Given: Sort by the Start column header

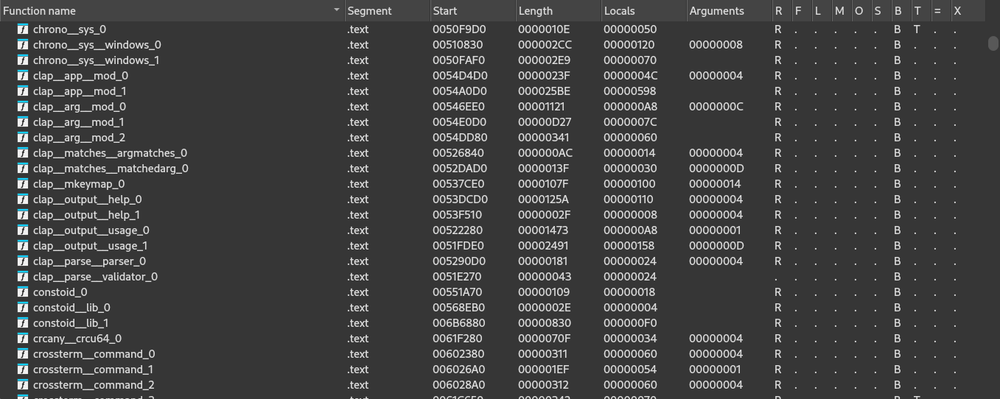Looking at the screenshot, I should (473, 11).
